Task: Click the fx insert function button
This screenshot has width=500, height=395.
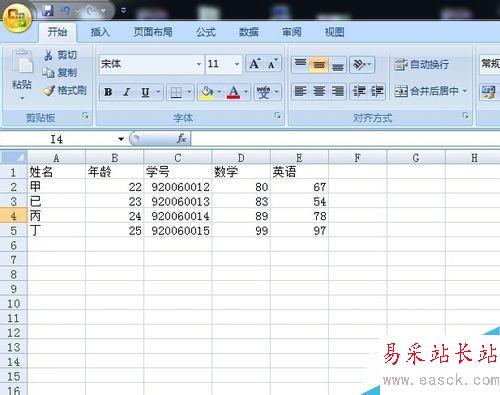Action: (181, 139)
